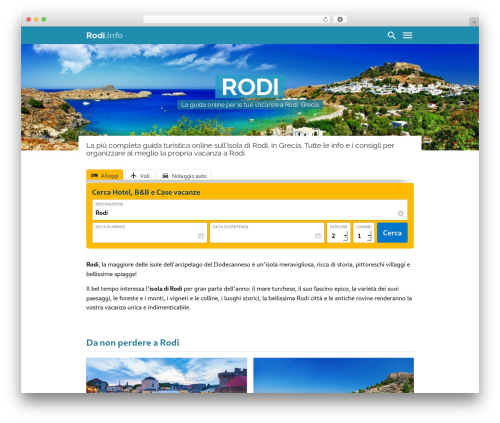
Task: Click the Da non perdere a Rodi heading
Action: [133, 343]
